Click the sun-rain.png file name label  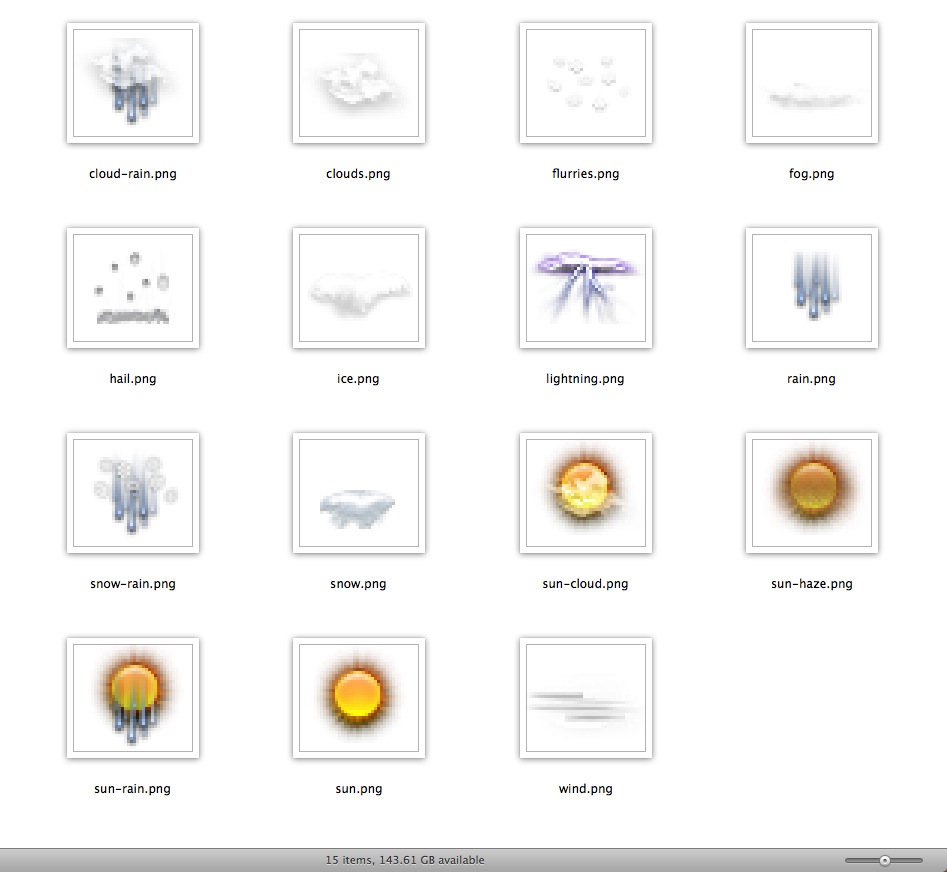133,789
